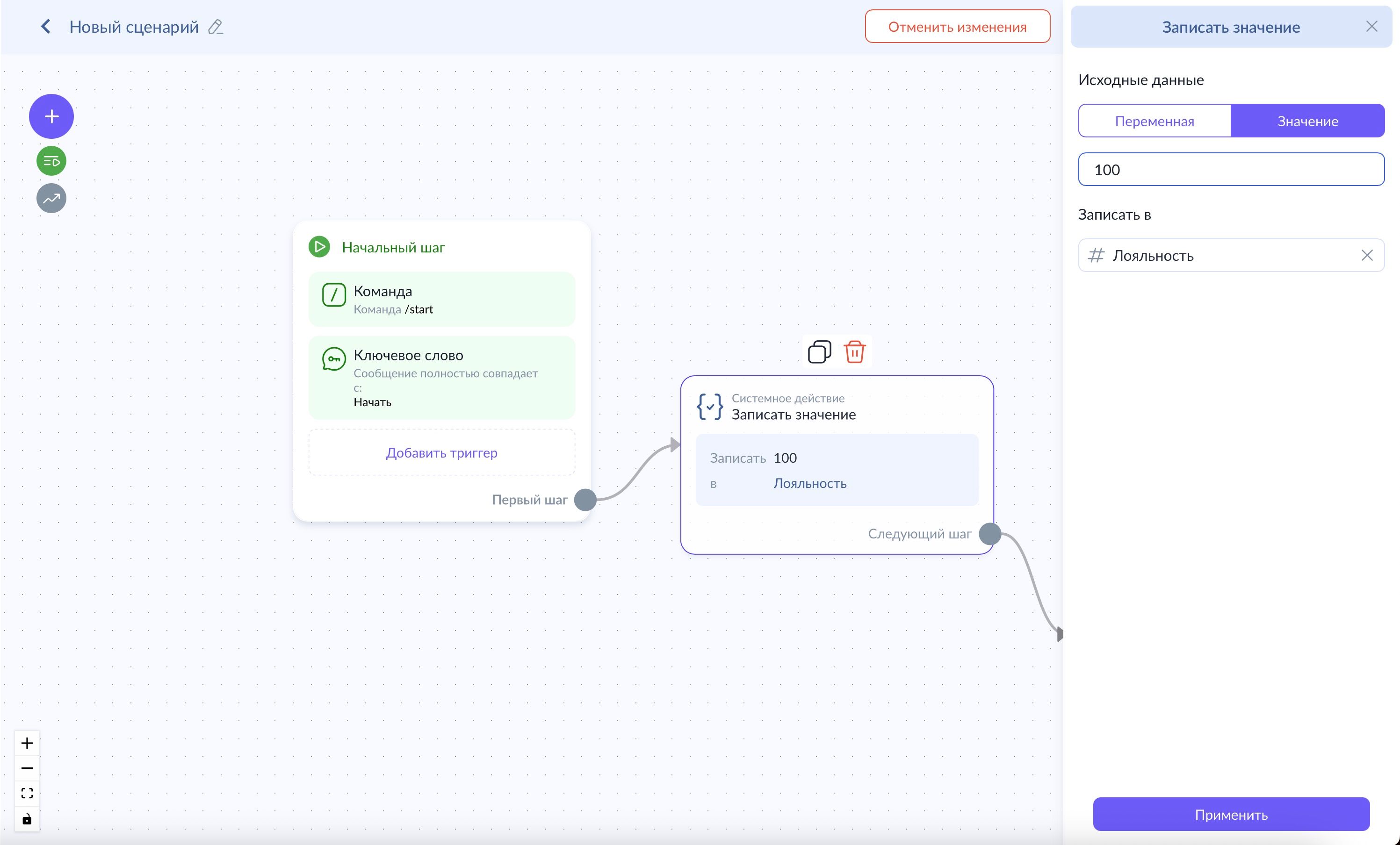Screen dimensions: 1400x845
Task: Click the purple plus add-step button
Action: [51, 116]
